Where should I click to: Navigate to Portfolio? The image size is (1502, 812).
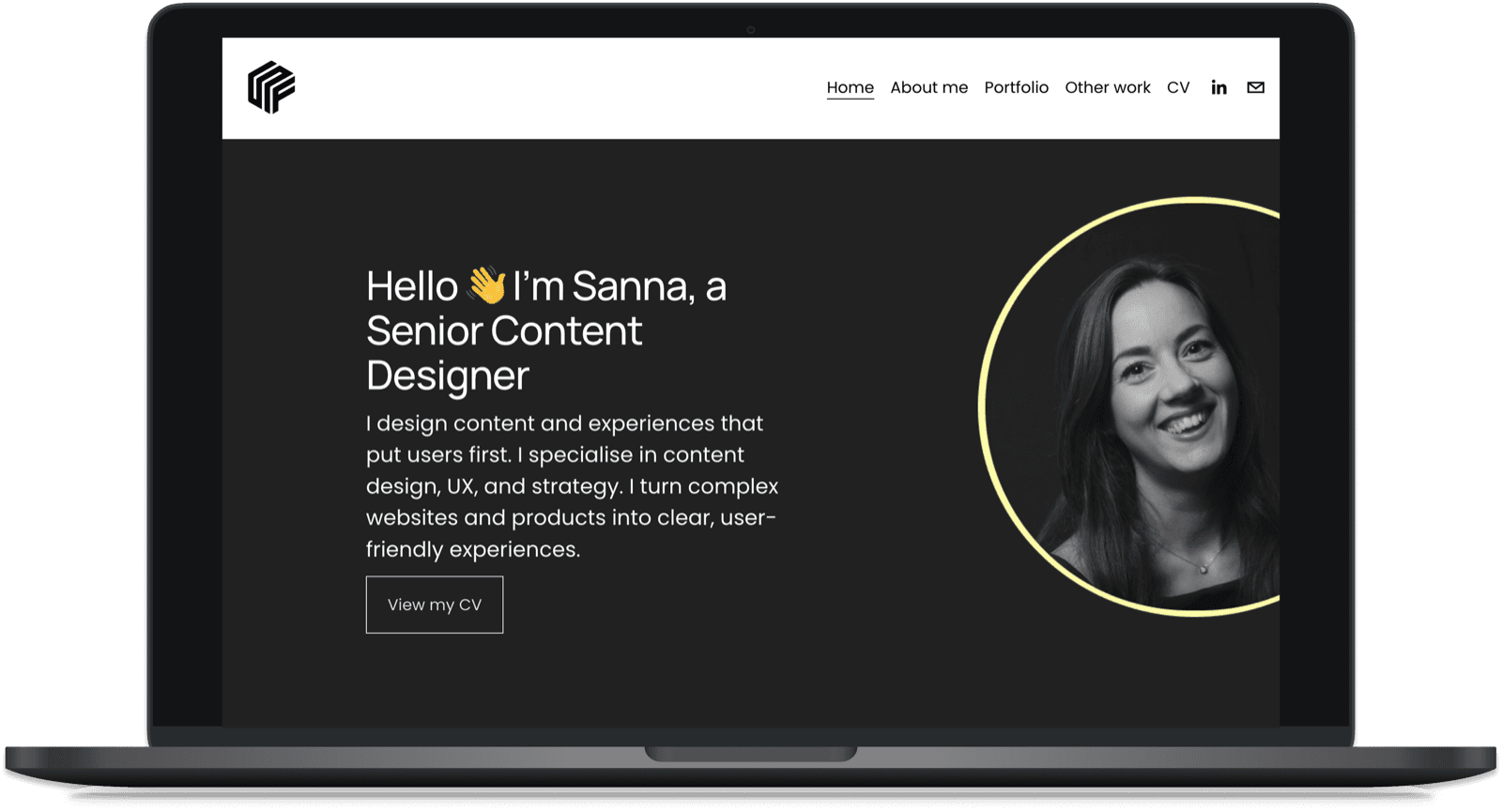click(1016, 87)
